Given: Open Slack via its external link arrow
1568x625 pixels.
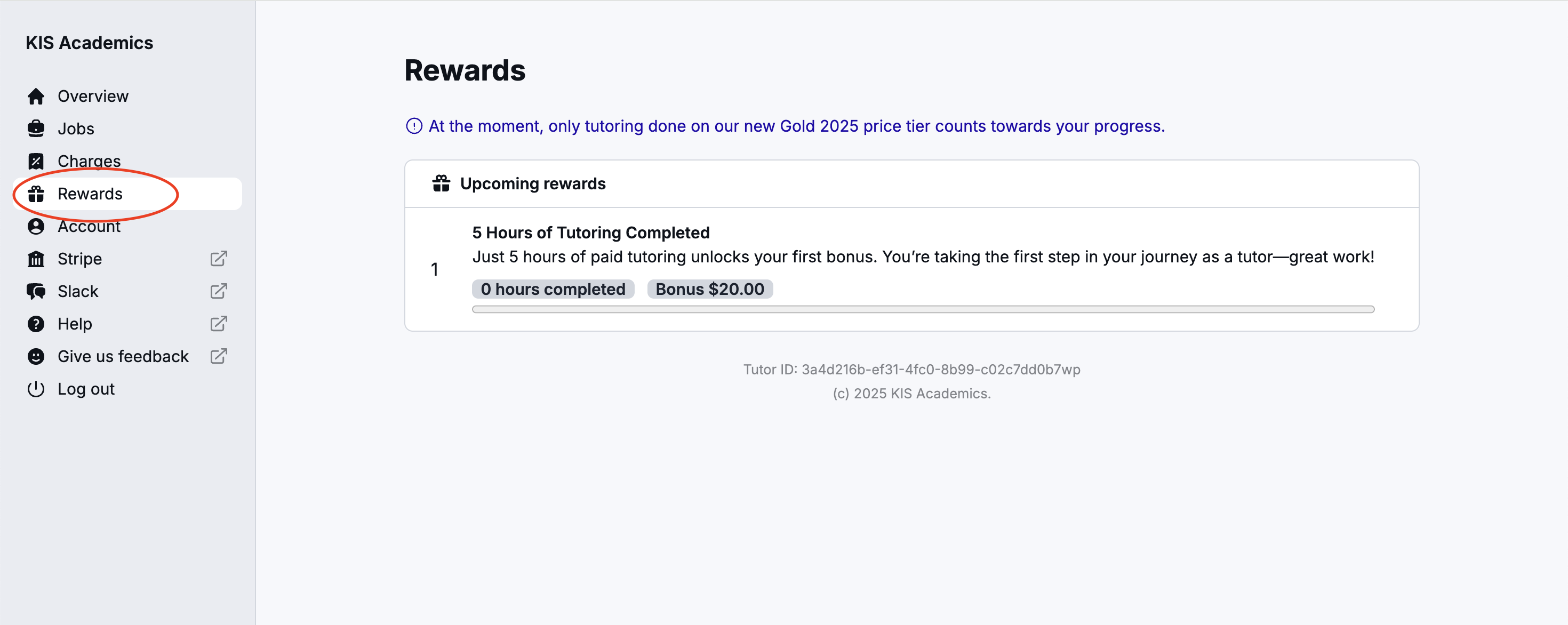Looking at the screenshot, I should pyautogui.click(x=219, y=291).
